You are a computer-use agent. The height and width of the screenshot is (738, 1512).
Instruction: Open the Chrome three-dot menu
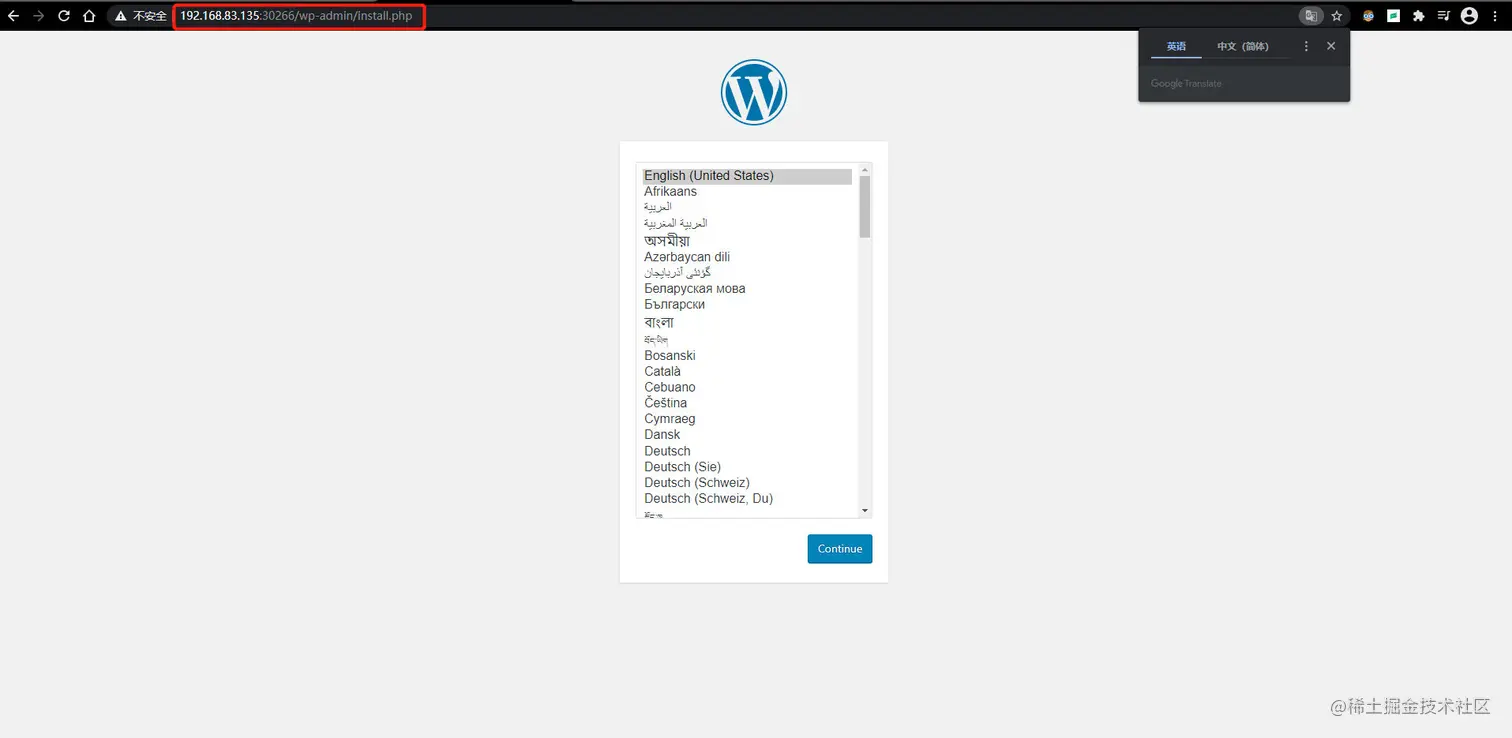pos(1495,16)
